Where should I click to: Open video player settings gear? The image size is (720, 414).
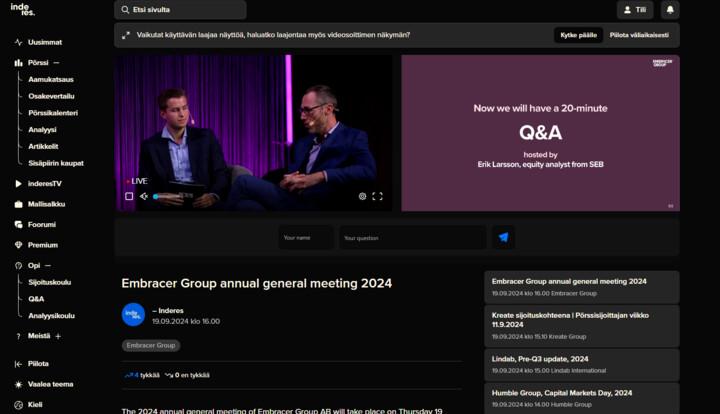(362, 196)
